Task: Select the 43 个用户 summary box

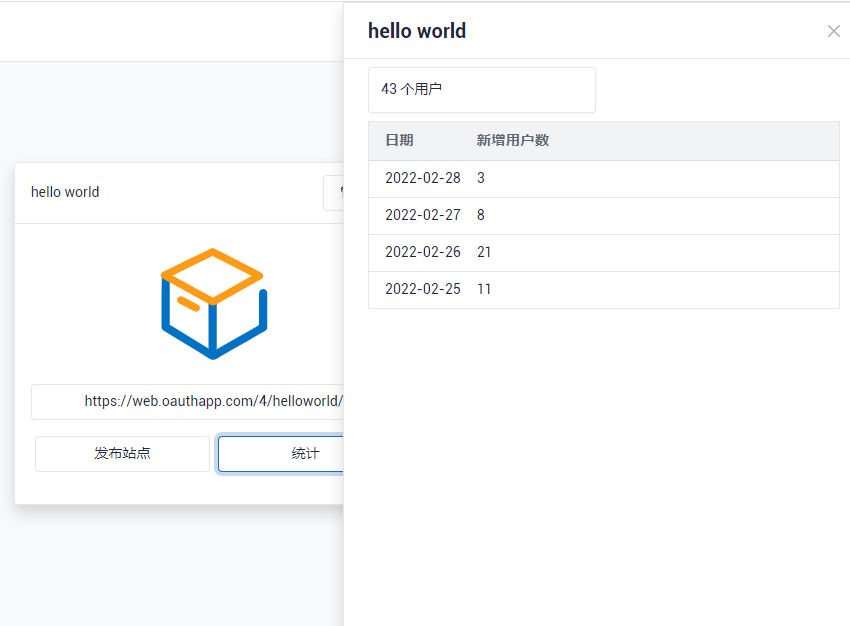Action: coord(481,90)
